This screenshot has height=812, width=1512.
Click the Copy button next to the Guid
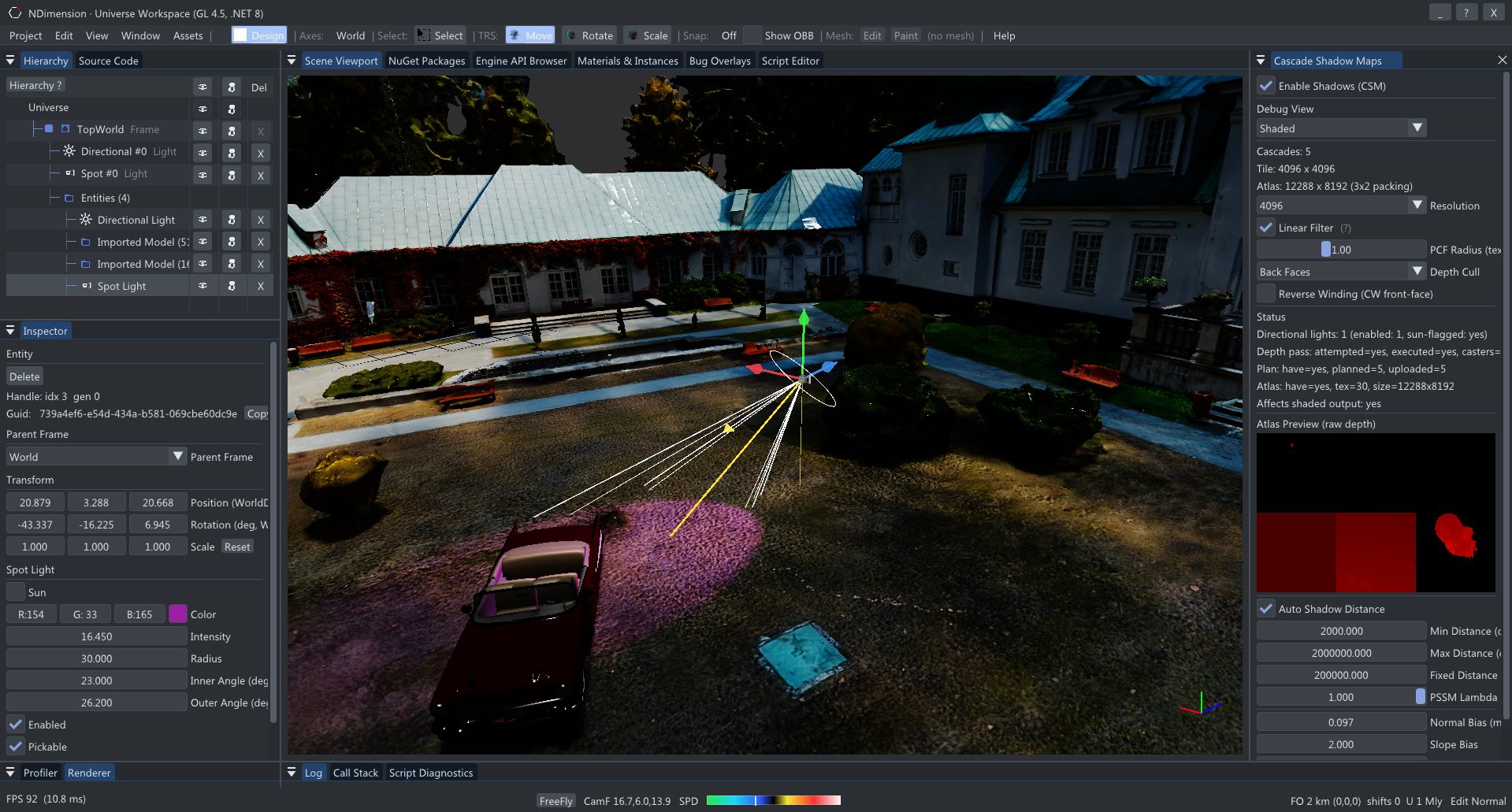coord(257,413)
